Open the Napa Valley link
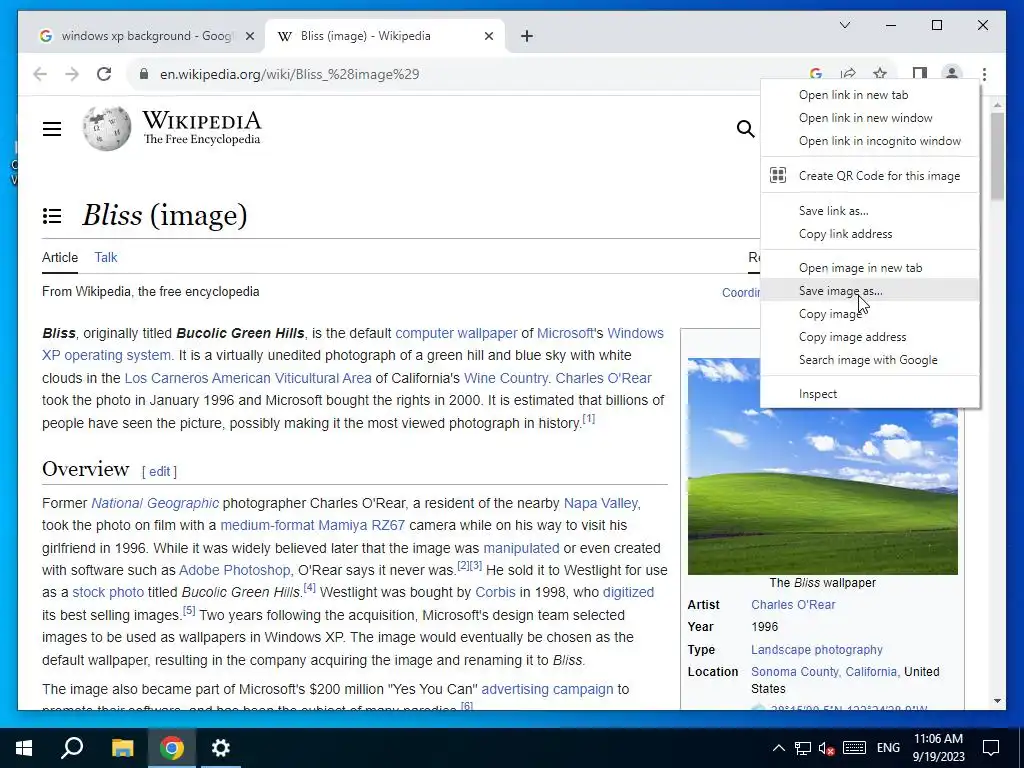 coord(601,503)
